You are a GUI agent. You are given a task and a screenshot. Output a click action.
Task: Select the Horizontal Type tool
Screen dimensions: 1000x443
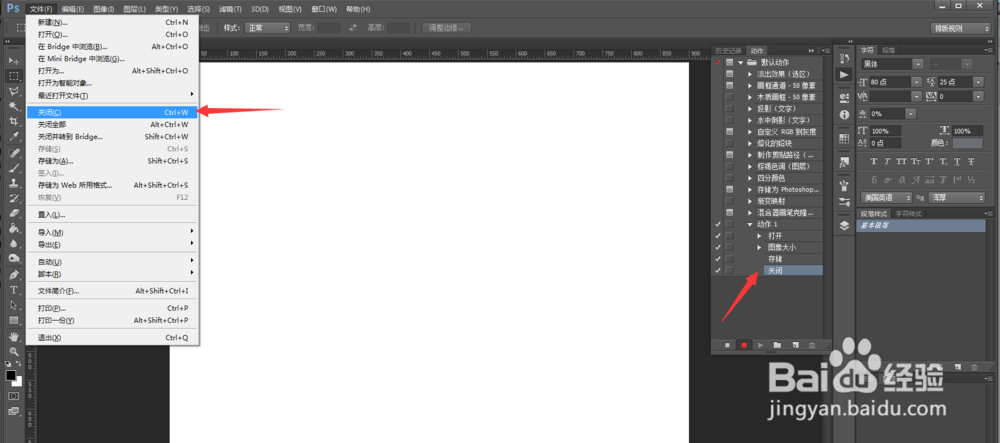click(x=13, y=290)
